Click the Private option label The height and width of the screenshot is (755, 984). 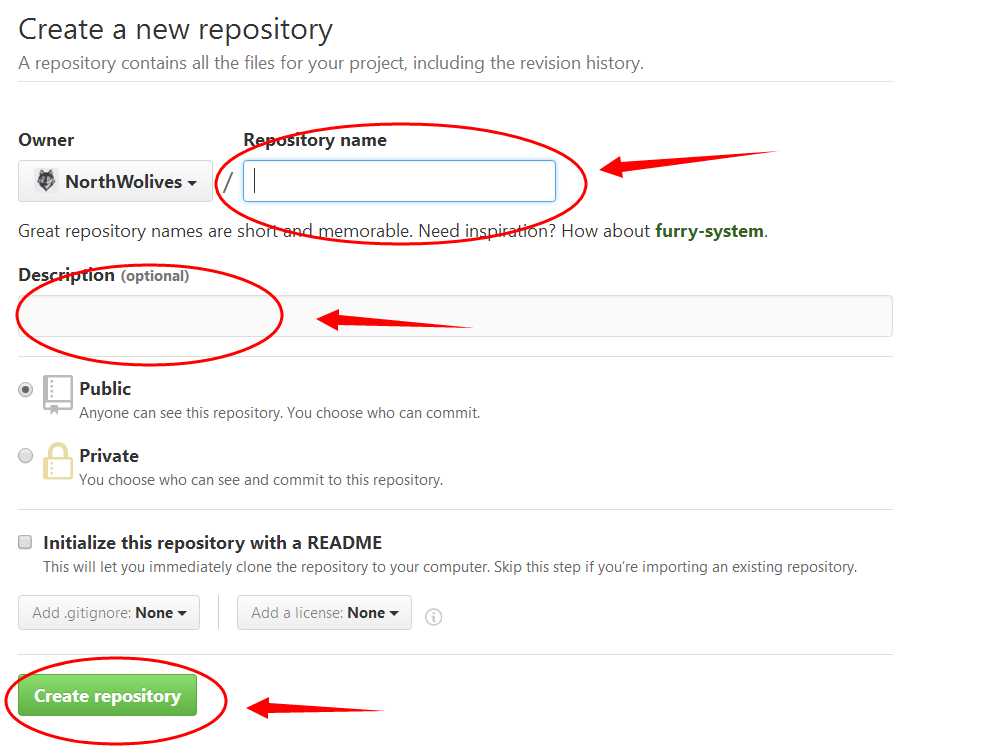pyautogui.click(x=109, y=456)
